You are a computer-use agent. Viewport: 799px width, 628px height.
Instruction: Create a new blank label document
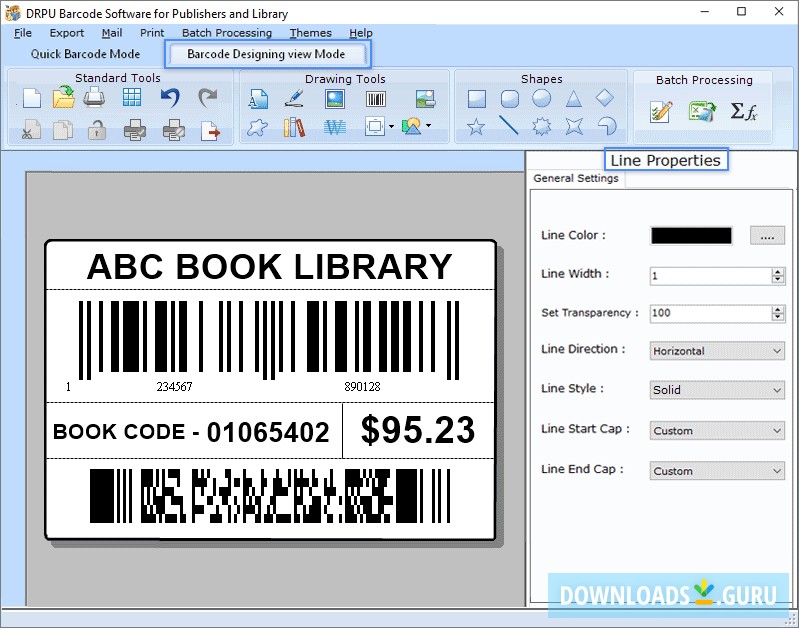point(32,98)
